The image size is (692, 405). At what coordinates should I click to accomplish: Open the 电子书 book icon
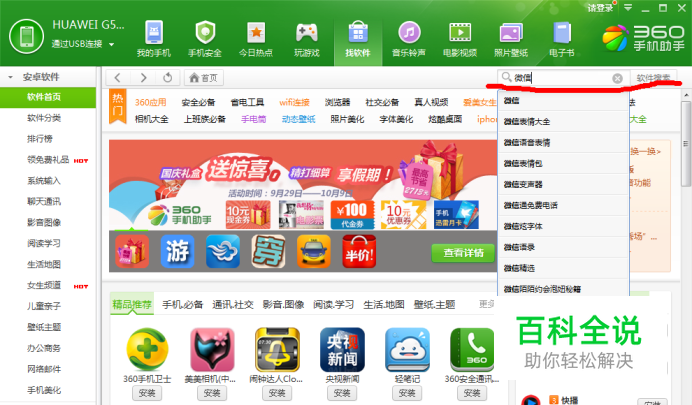point(562,33)
